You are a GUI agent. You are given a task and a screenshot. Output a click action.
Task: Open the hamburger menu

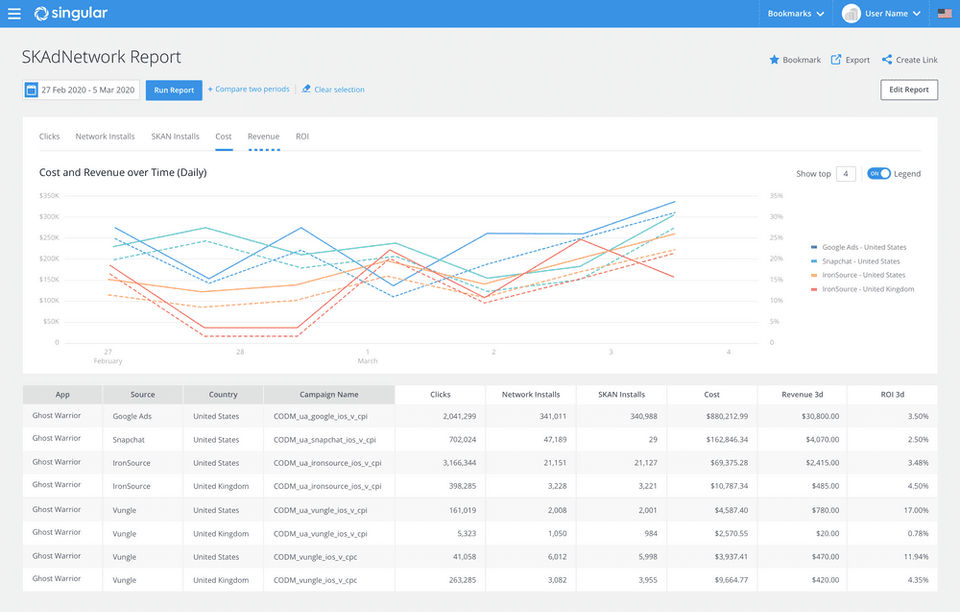(13, 13)
